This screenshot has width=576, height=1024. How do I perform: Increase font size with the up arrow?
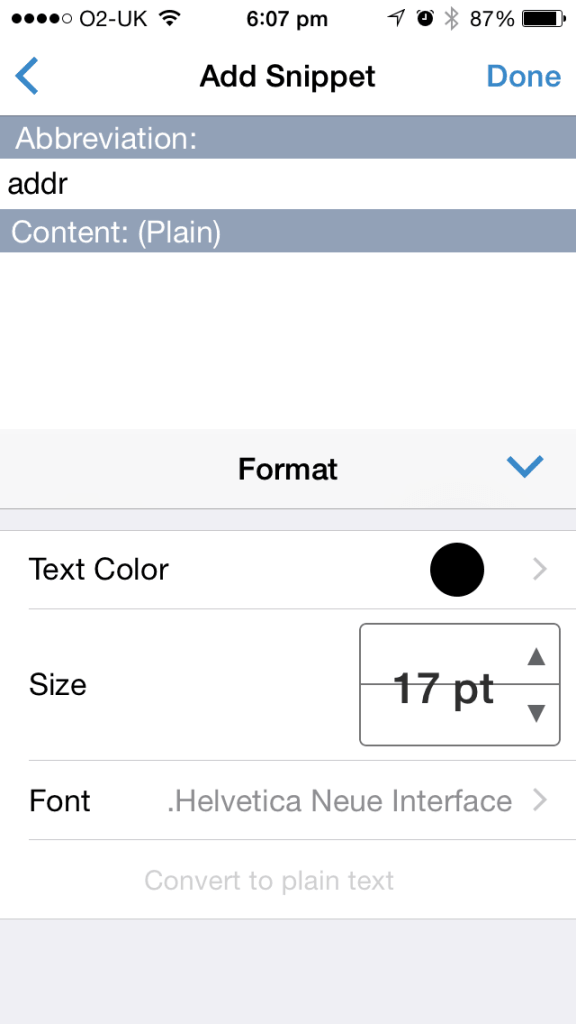tap(537, 655)
